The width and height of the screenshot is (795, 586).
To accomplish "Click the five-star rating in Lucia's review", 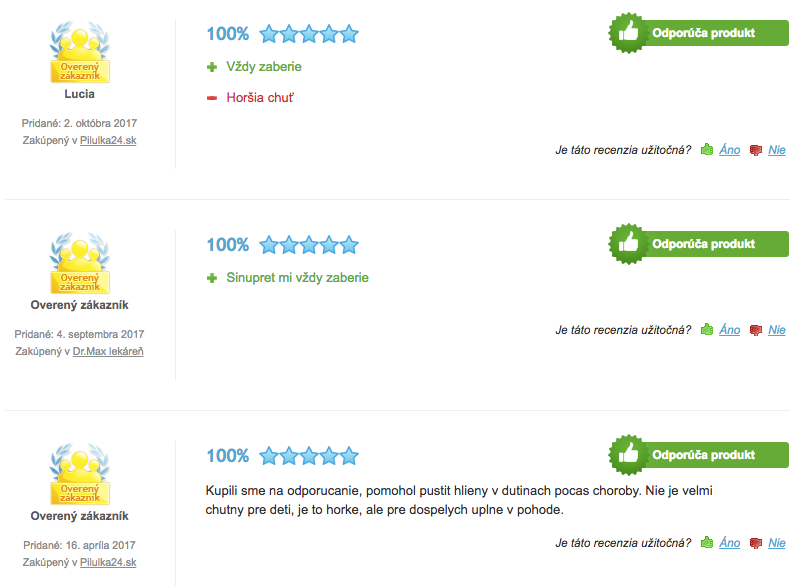I will coord(309,34).
